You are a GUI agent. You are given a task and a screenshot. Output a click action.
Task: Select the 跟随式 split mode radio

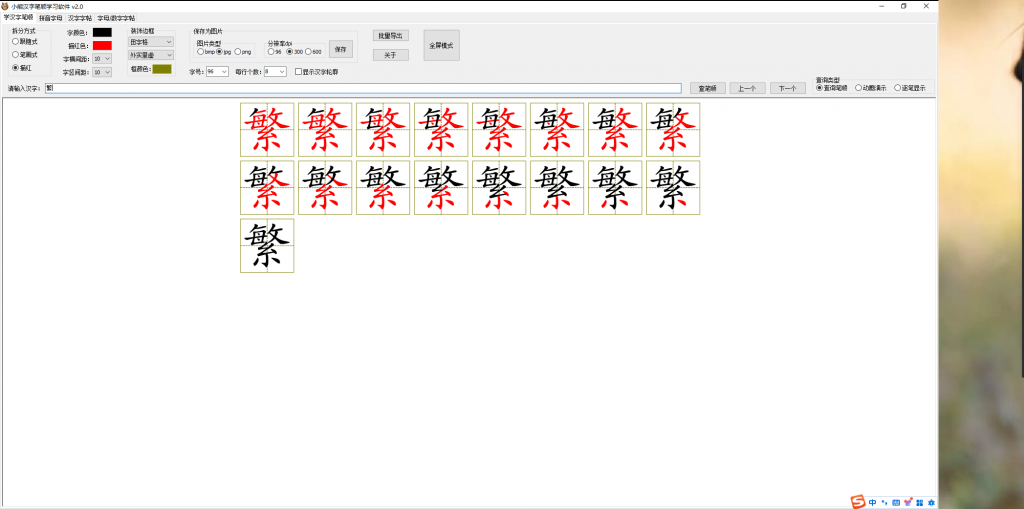pyautogui.click(x=25, y=41)
